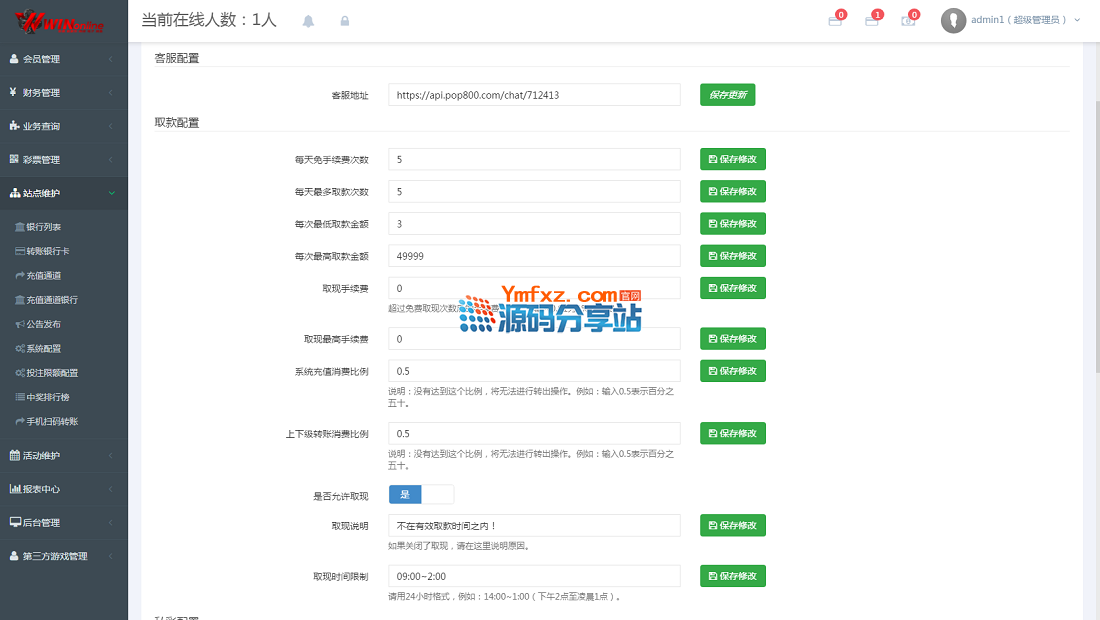The width and height of the screenshot is (1100, 620).
Task: Select 系统配置 in the sidebar
Action: click(44, 348)
